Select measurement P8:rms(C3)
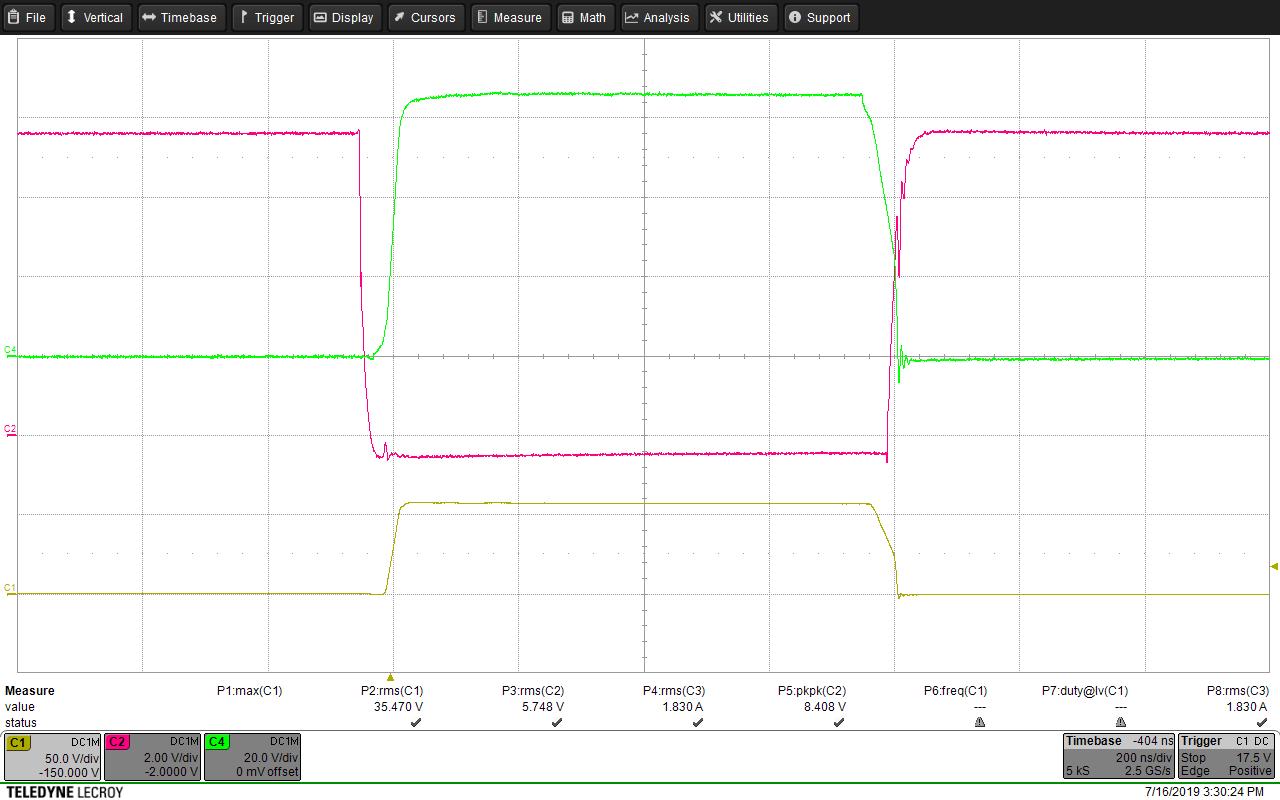1280x800 pixels. point(1238,691)
